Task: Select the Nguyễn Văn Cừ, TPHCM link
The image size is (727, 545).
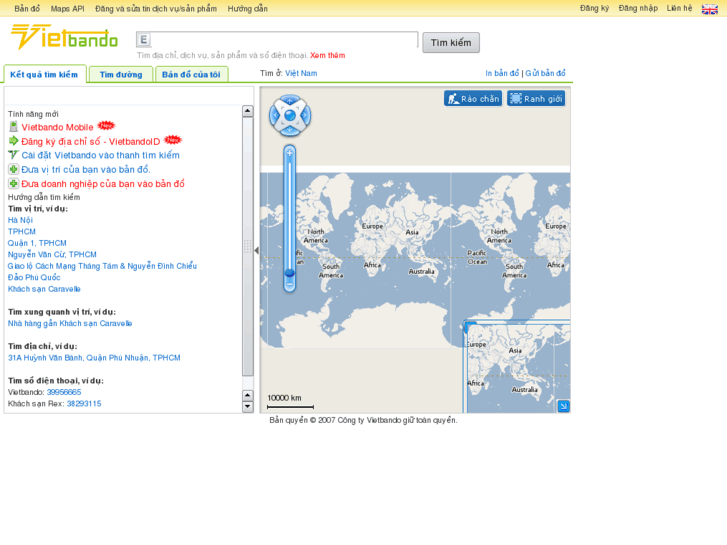Action: [x=52, y=254]
